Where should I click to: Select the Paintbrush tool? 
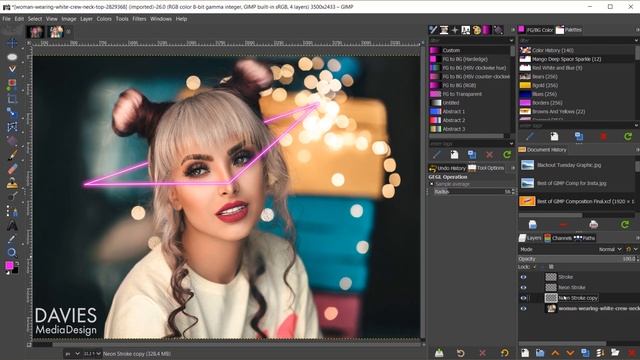coord(12,155)
